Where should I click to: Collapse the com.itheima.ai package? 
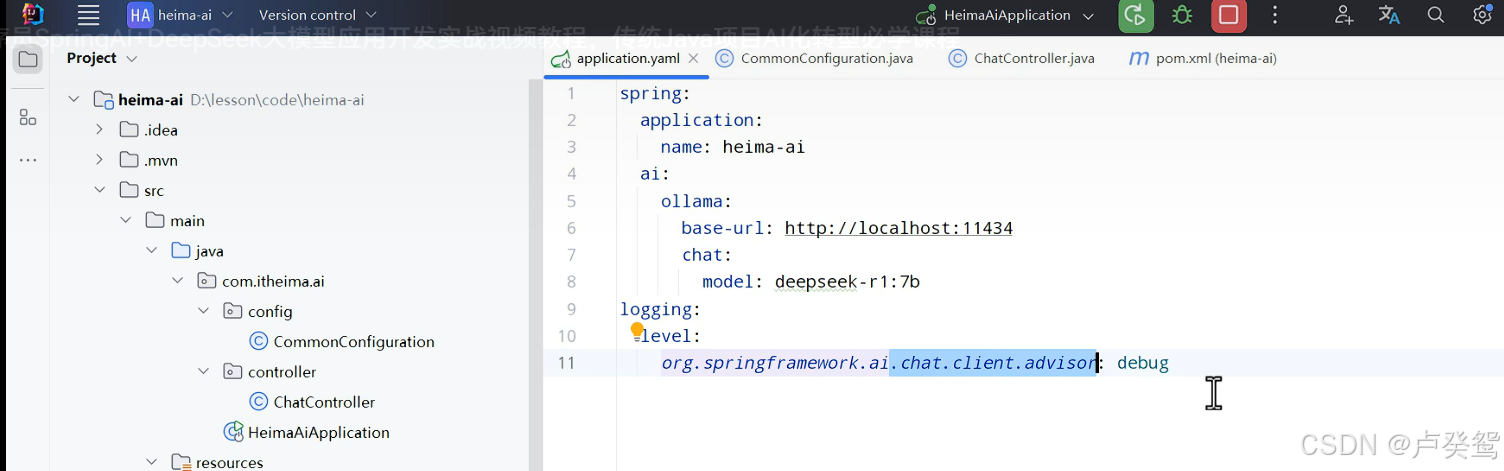(177, 281)
